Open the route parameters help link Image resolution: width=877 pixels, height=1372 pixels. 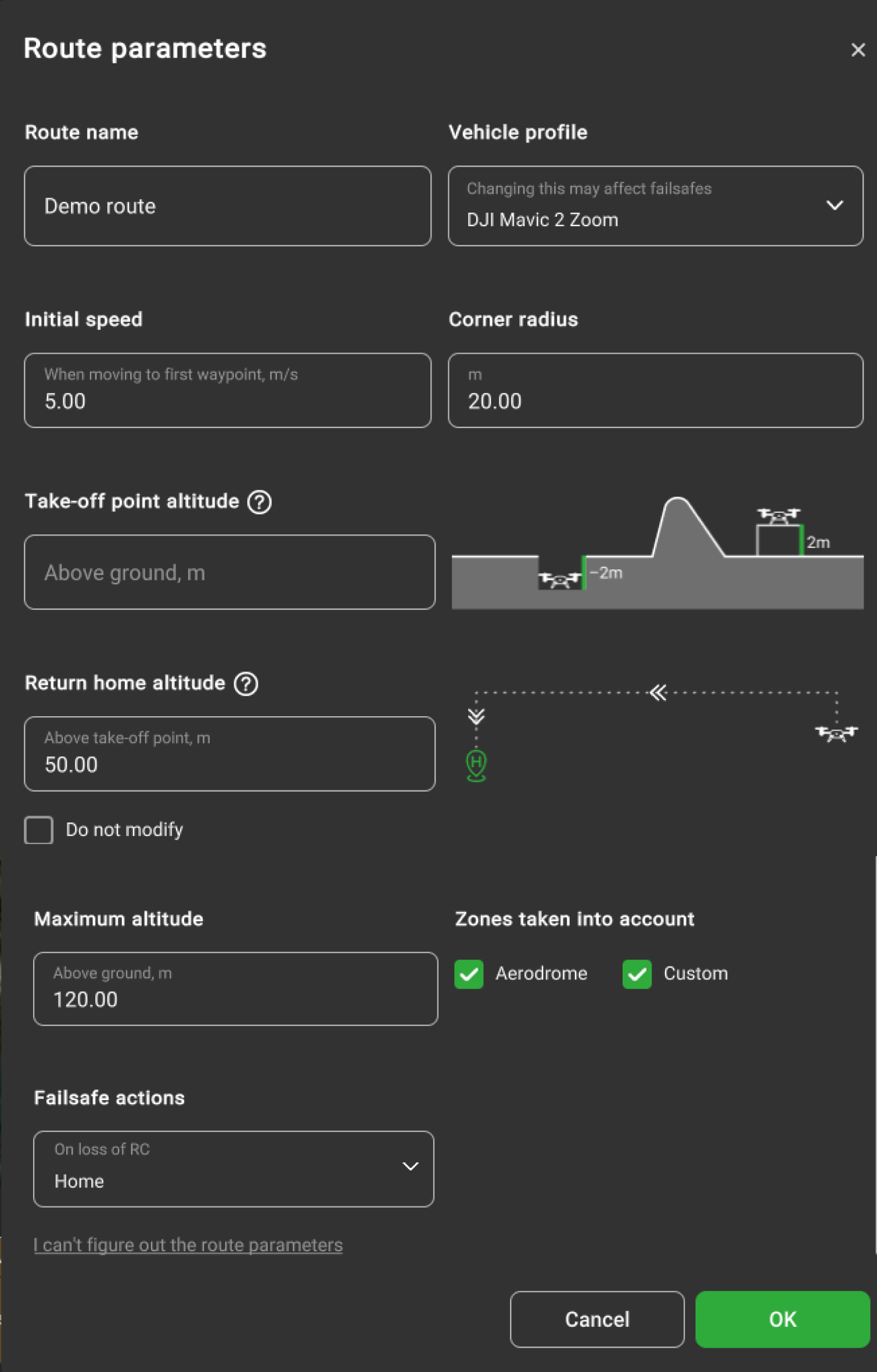tap(188, 1245)
